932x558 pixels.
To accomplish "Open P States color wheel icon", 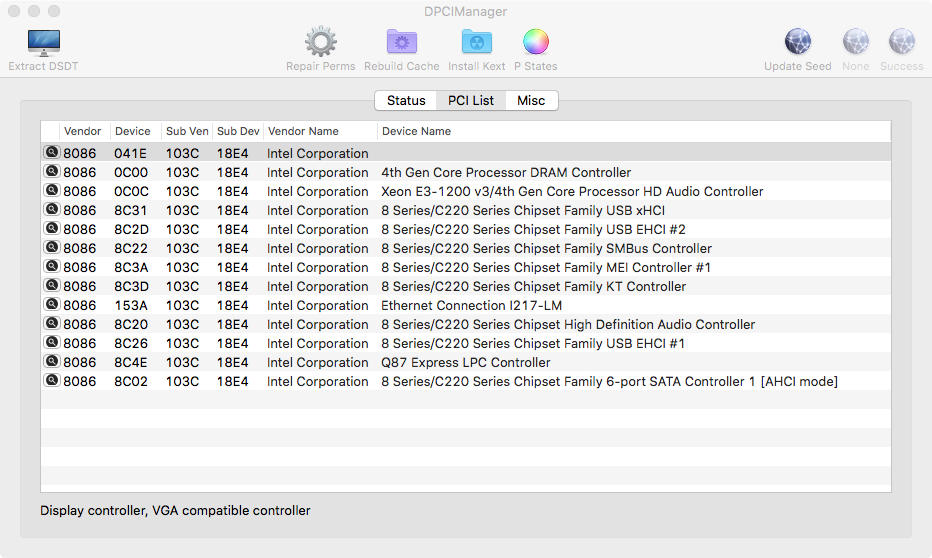I will tap(536, 43).
